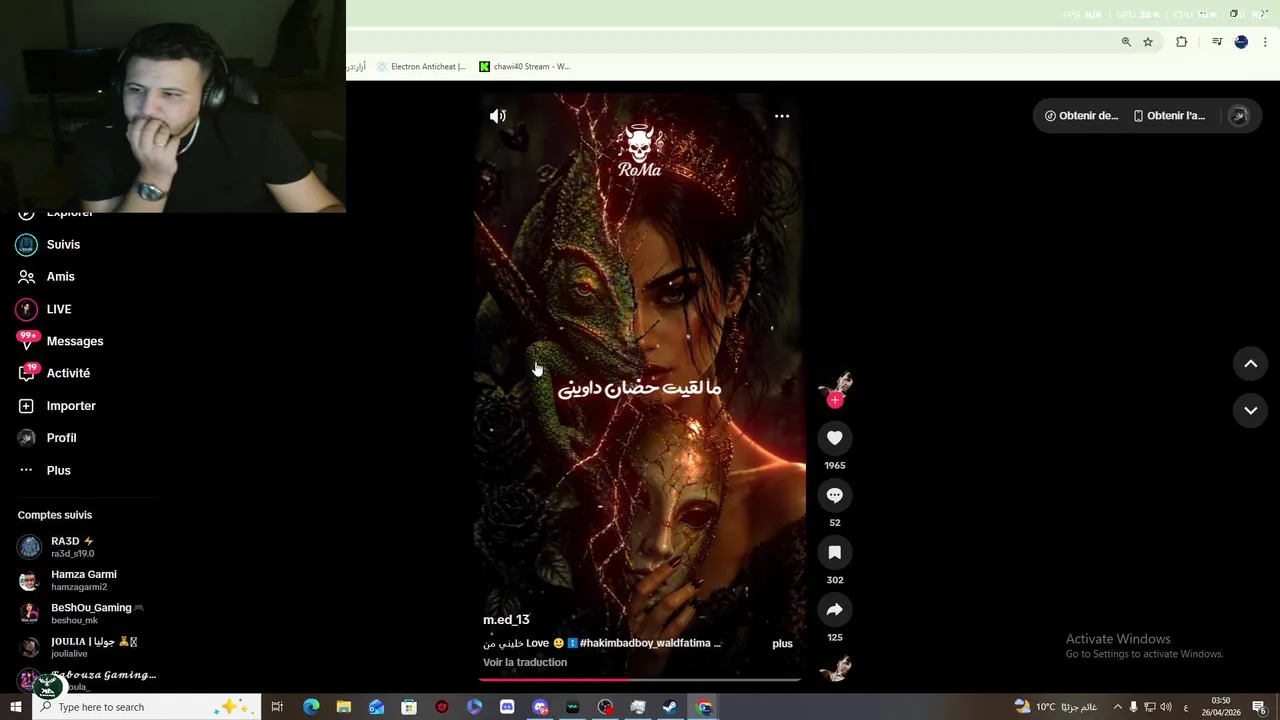
Task: Open the Electron Anticheat bookmark
Action: click(x=421, y=67)
